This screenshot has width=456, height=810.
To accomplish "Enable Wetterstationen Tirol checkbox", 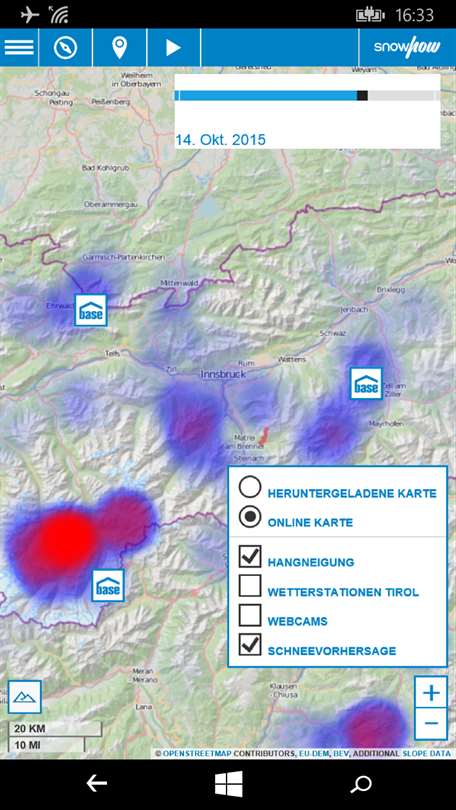I will click(250, 586).
